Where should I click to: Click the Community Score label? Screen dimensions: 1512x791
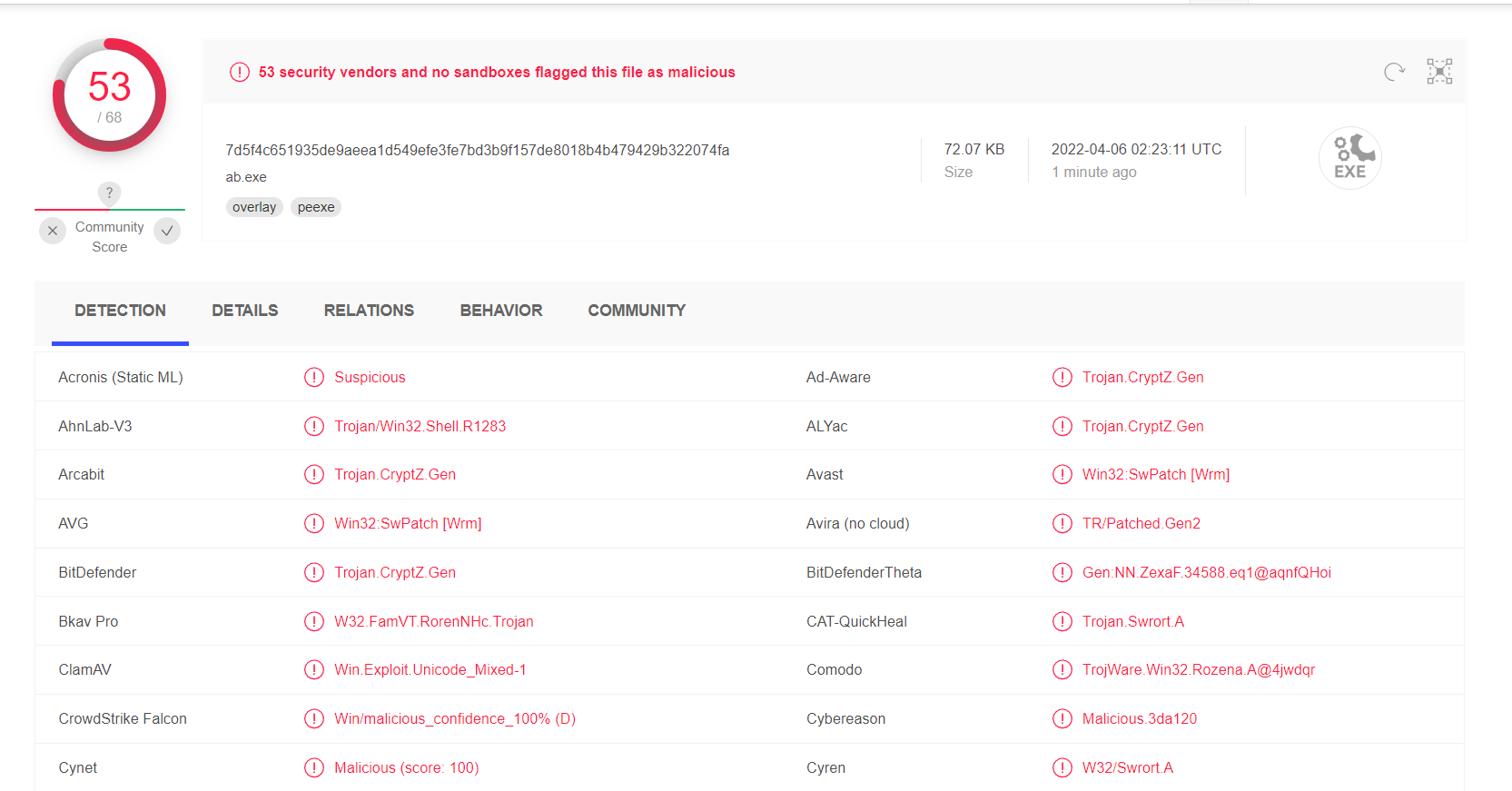(x=110, y=237)
